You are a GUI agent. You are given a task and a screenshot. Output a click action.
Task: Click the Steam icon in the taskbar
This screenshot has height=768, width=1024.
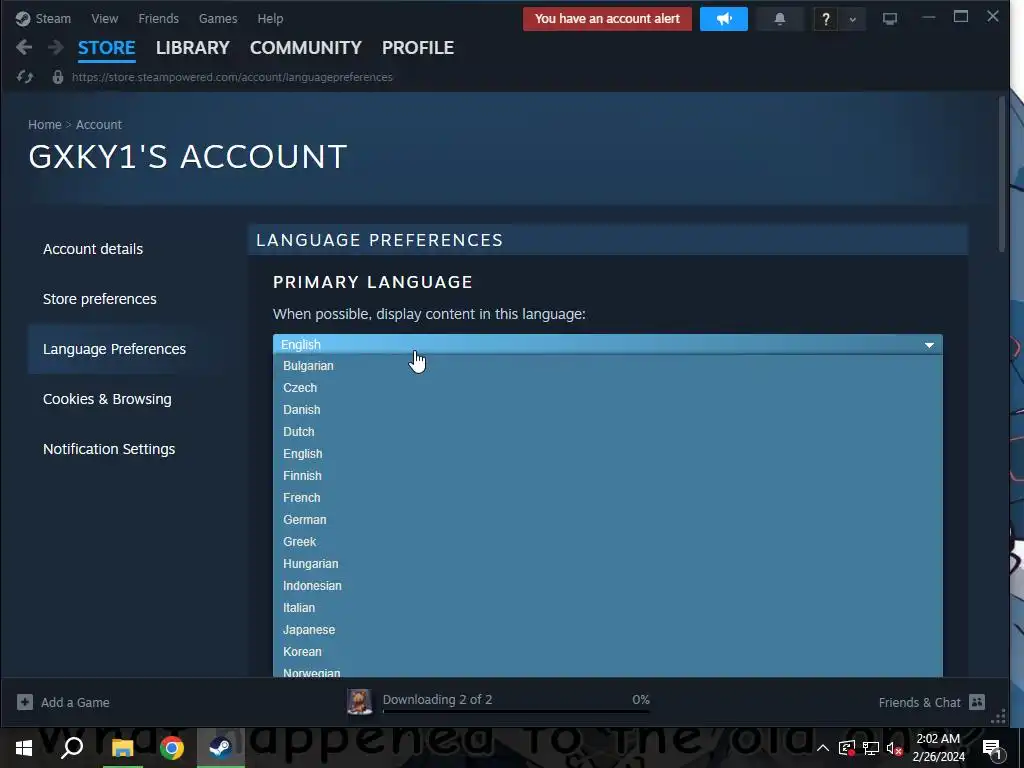(x=221, y=748)
